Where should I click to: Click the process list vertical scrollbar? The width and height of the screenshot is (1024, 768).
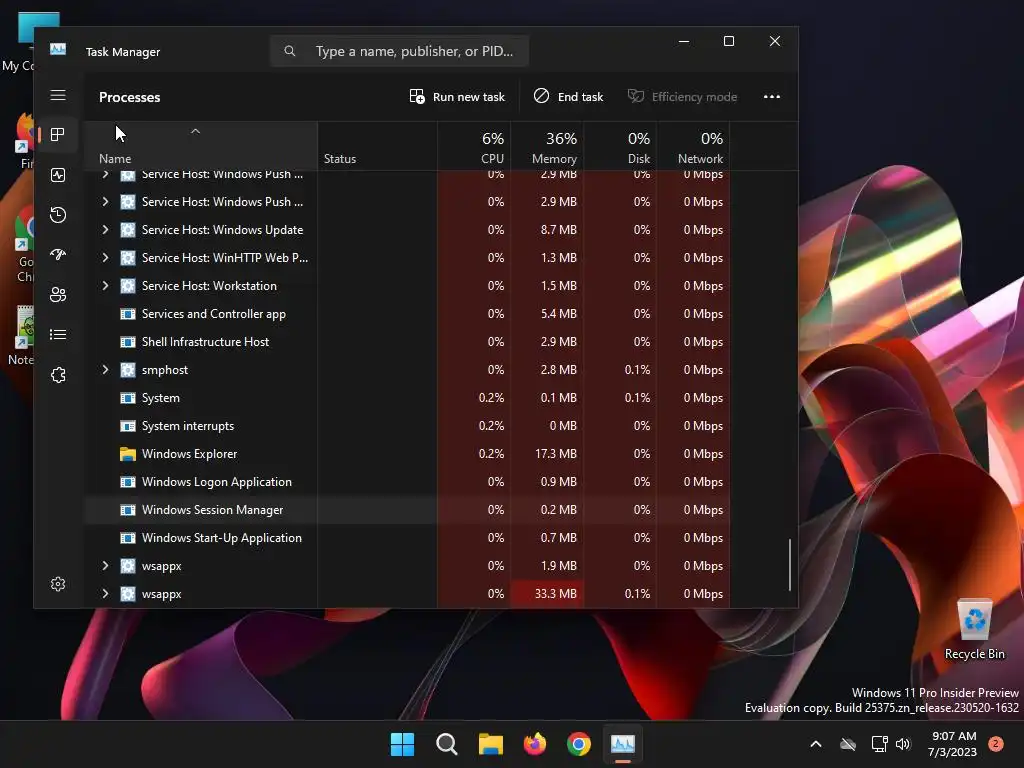790,565
